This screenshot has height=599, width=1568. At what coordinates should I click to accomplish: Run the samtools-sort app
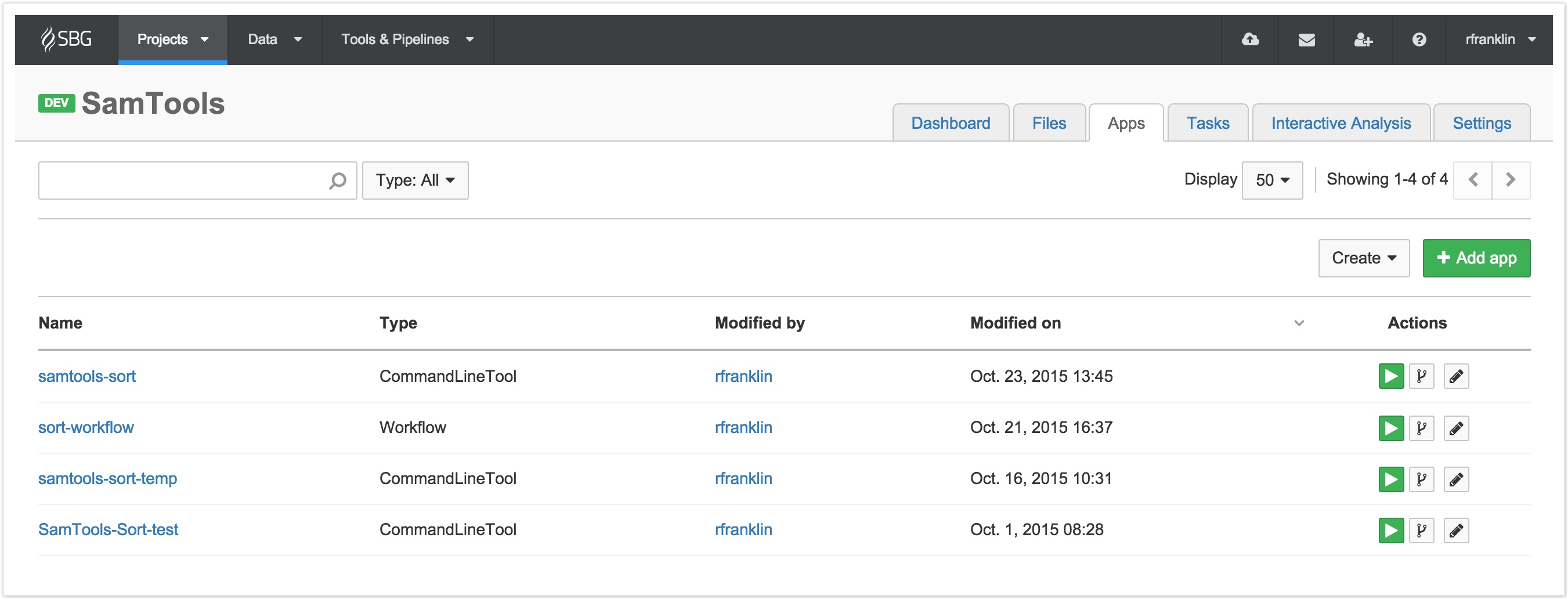click(1391, 376)
